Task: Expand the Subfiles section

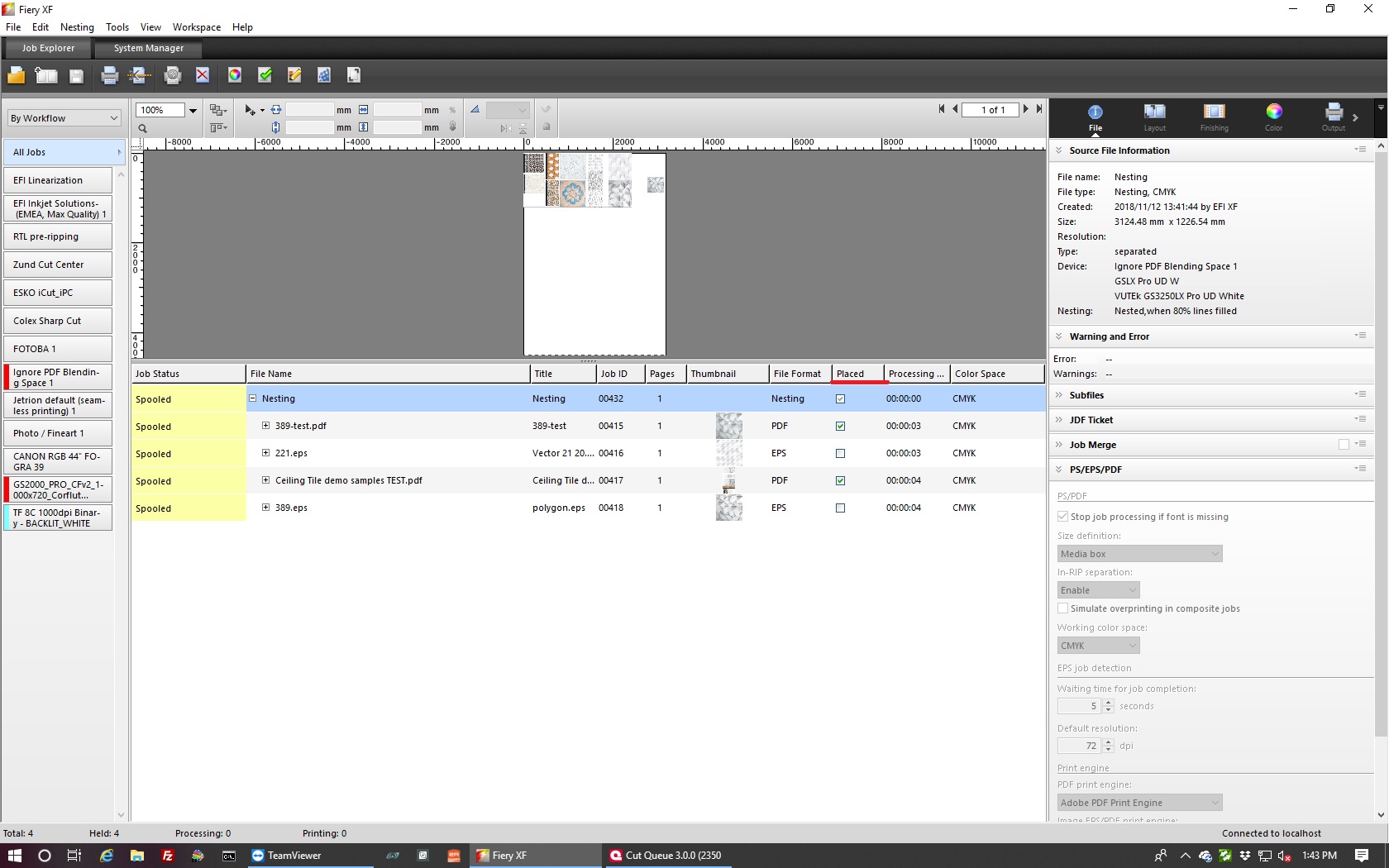Action: (1059, 395)
